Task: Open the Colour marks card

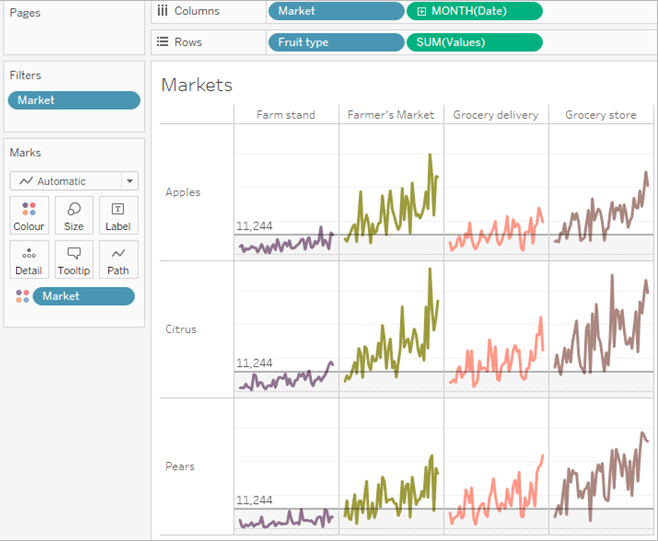Action: (29, 216)
